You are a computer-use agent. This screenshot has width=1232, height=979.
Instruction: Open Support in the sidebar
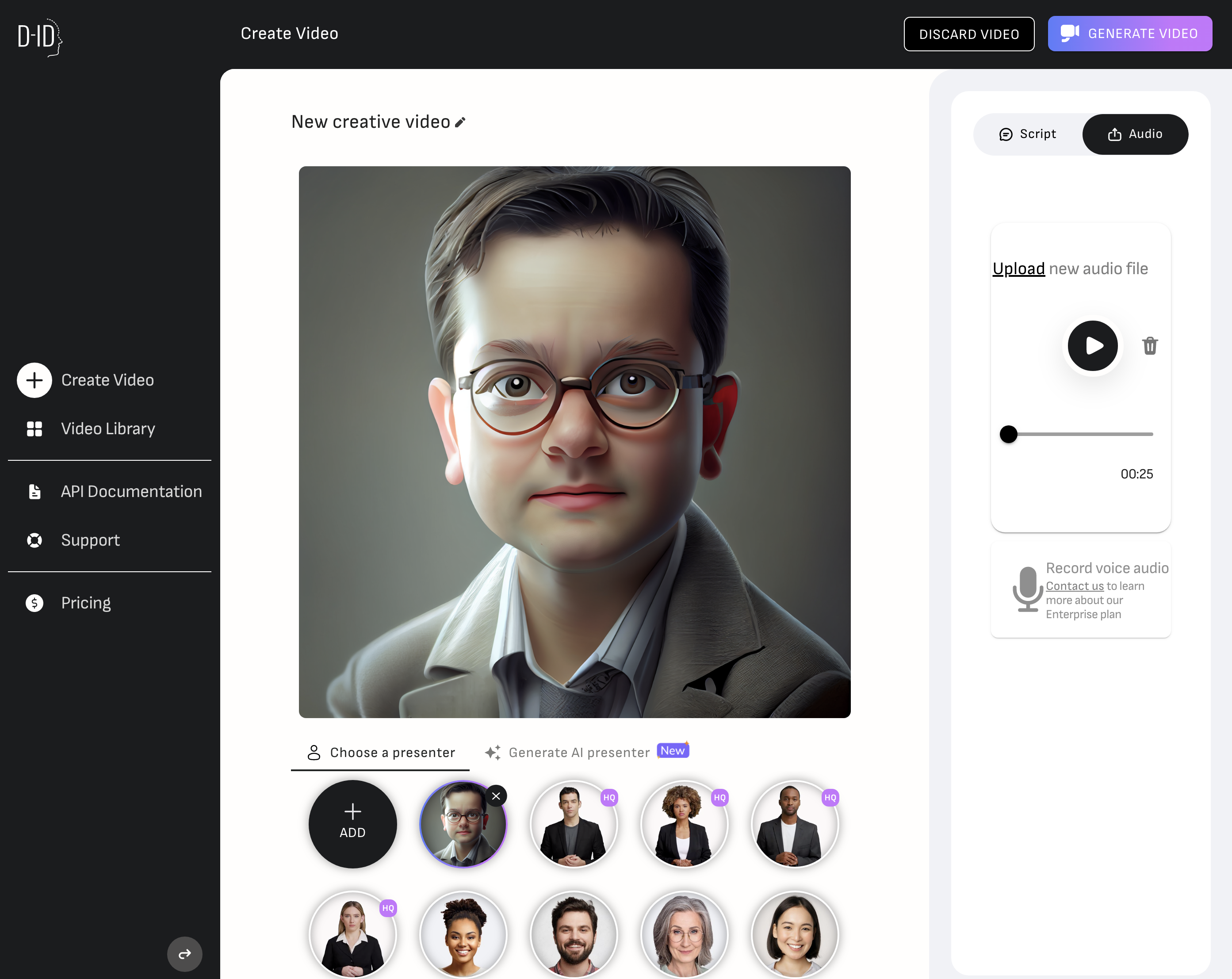[x=73, y=540]
